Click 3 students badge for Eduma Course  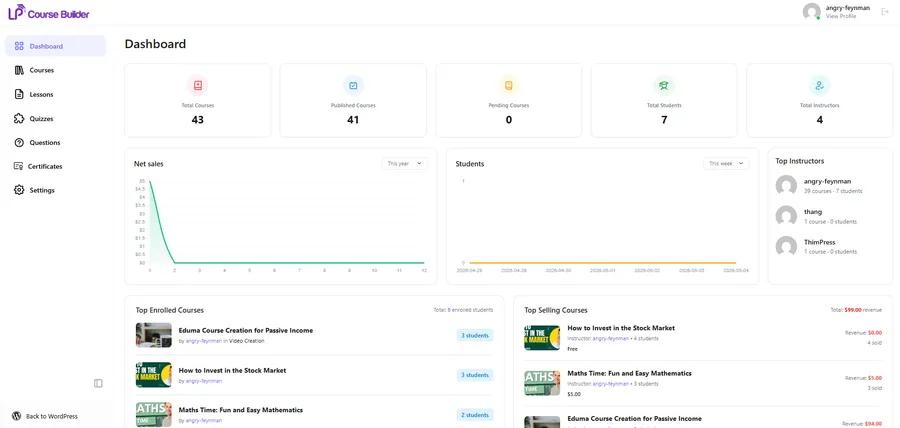(475, 335)
